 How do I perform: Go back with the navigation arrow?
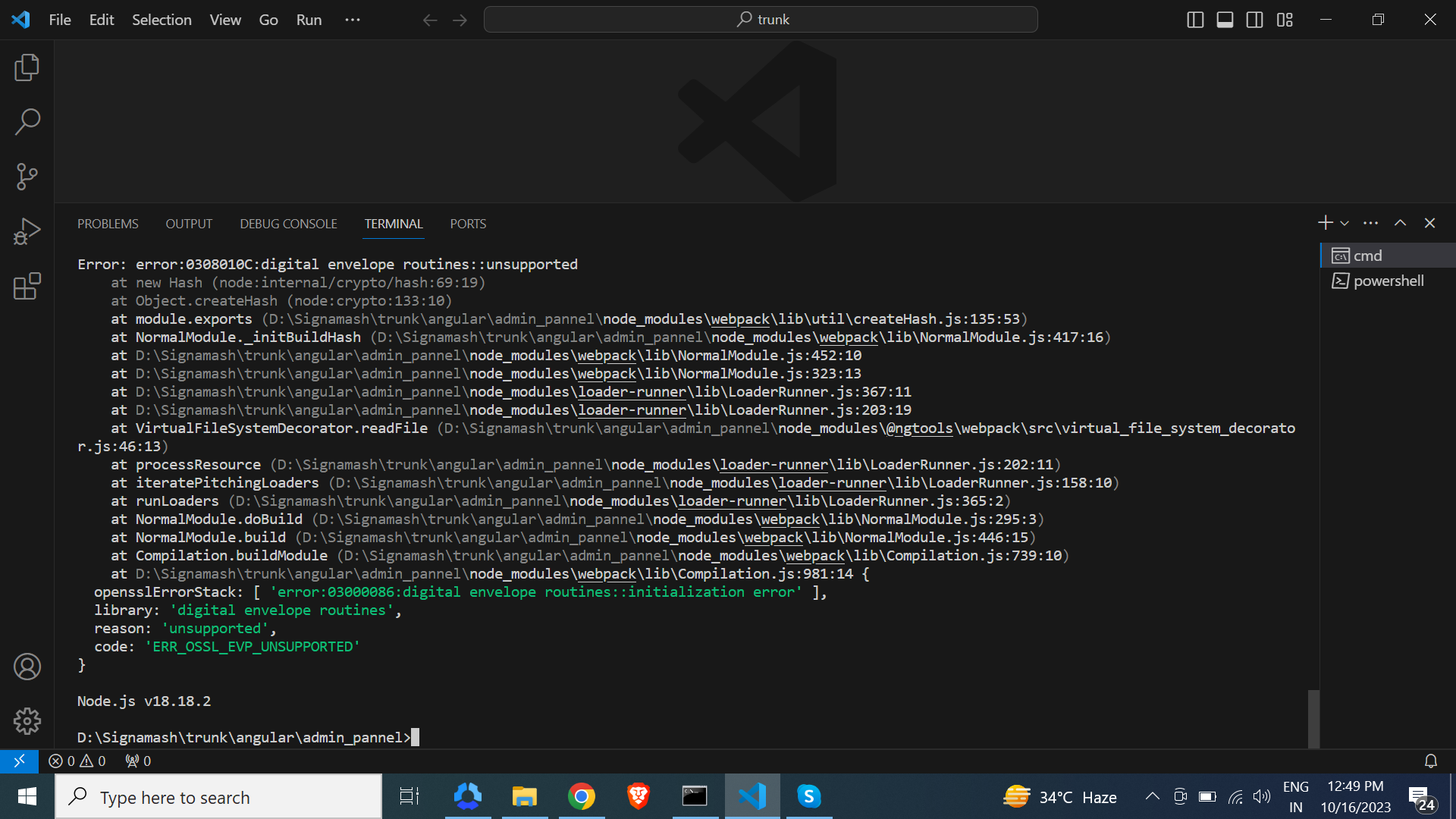tap(430, 20)
